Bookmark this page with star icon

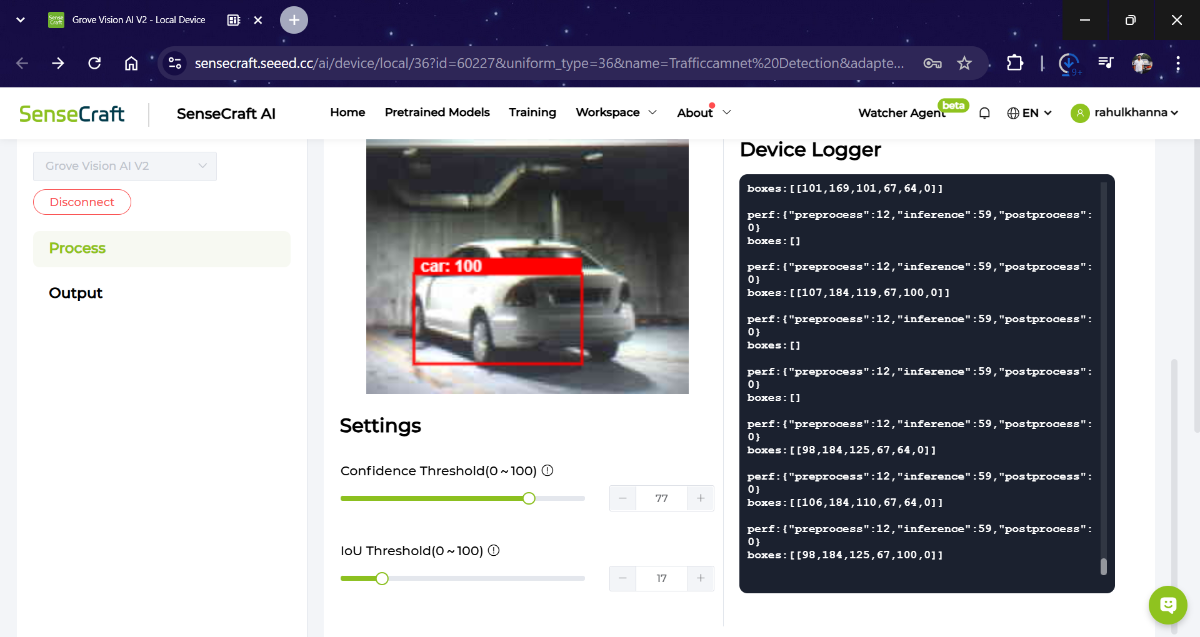pyautogui.click(x=964, y=63)
